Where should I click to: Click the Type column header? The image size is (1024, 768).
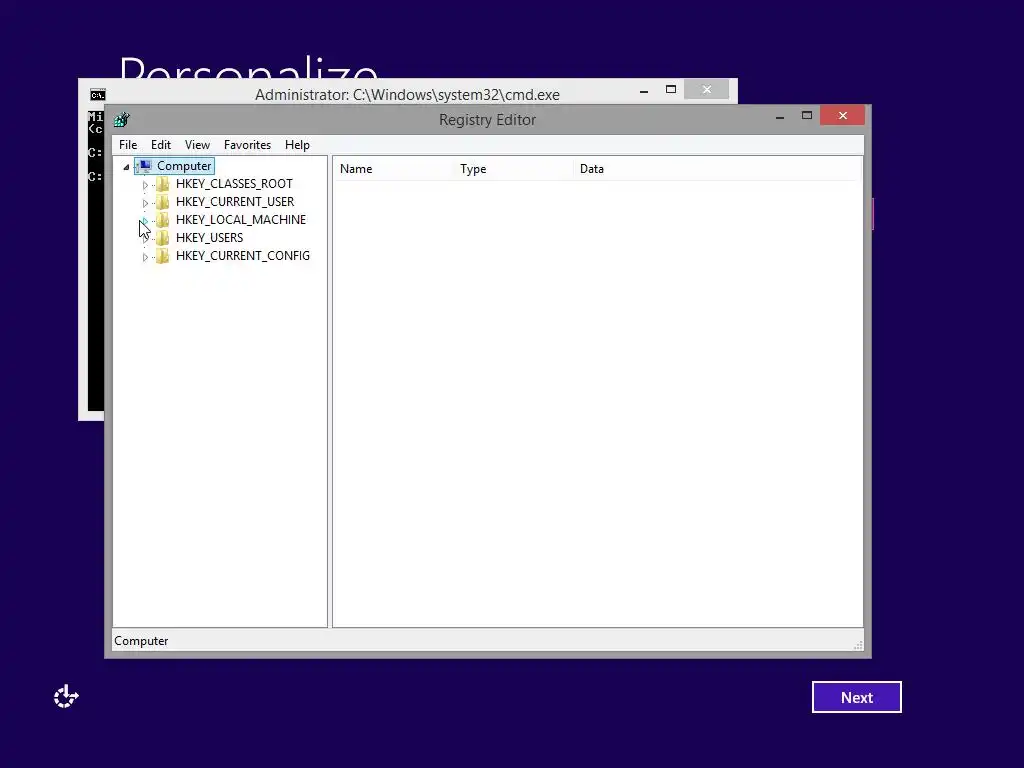515,169
